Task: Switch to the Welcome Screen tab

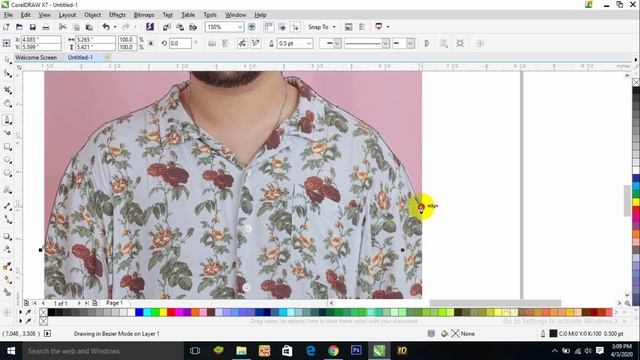Action: 36,58
